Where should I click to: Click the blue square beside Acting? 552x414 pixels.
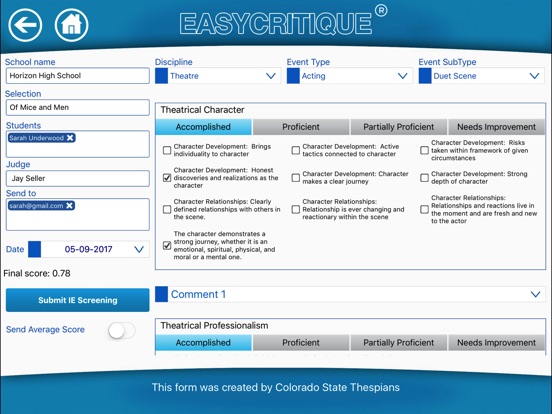click(293, 76)
